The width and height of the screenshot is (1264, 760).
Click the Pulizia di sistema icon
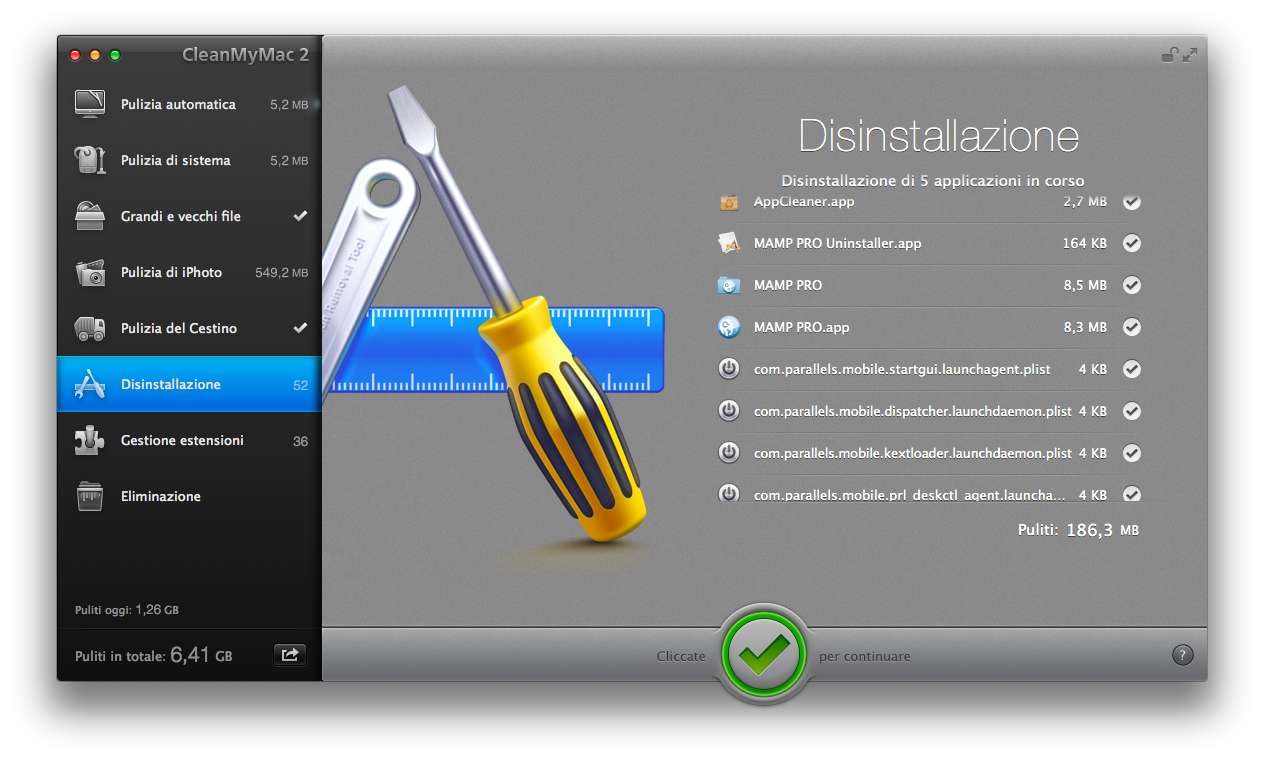[x=90, y=160]
